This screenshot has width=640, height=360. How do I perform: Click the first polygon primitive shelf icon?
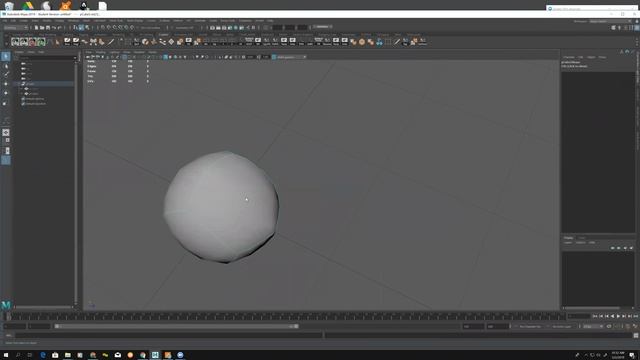(x=16, y=42)
